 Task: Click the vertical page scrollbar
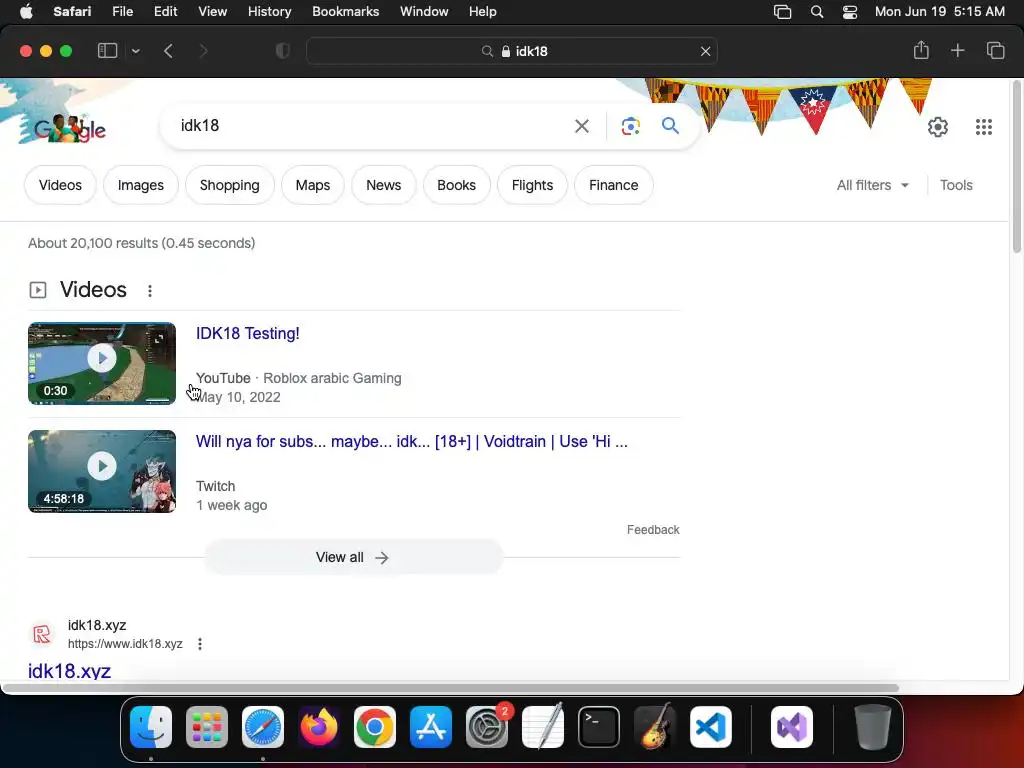[1016, 167]
